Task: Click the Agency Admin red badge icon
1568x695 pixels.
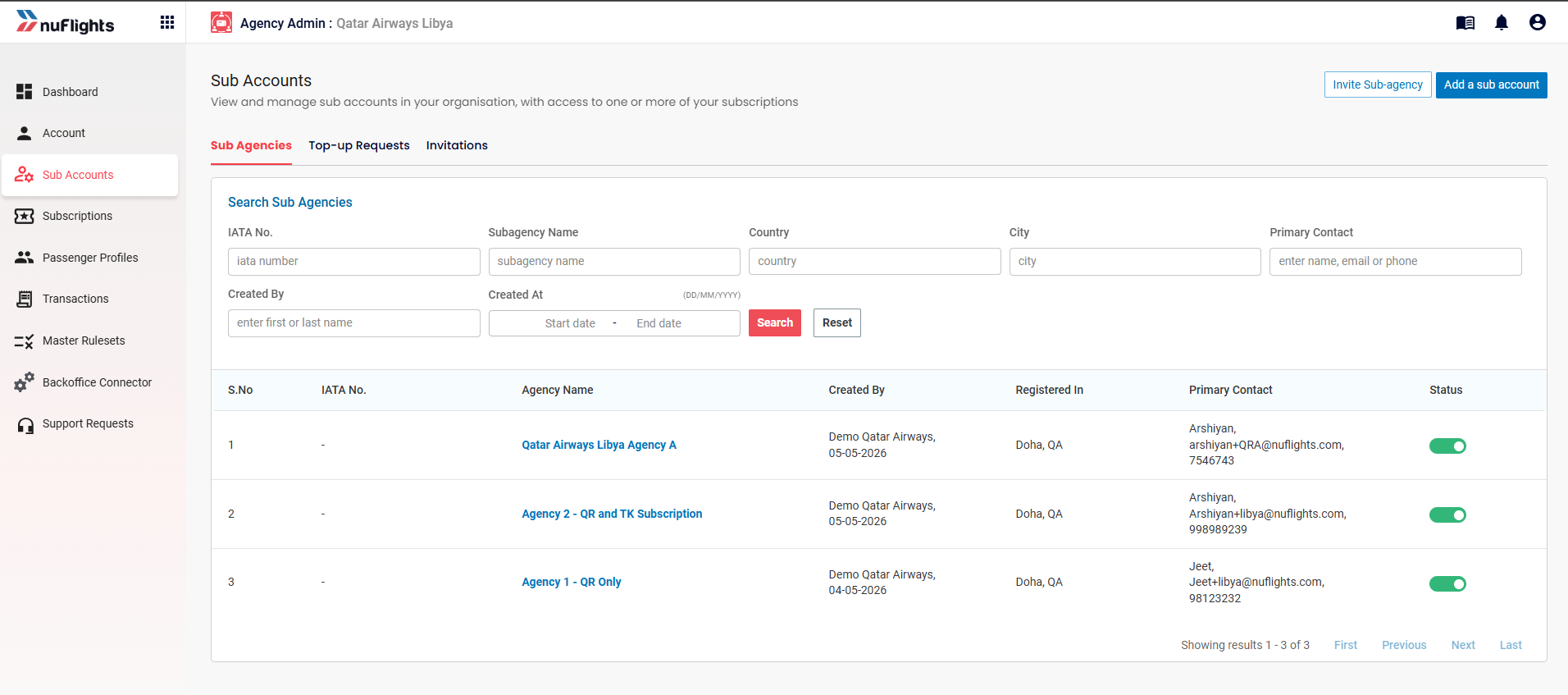Action: [x=221, y=23]
